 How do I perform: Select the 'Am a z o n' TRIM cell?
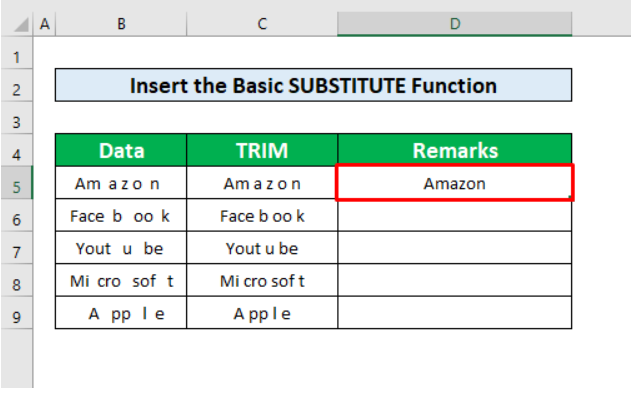262,183
